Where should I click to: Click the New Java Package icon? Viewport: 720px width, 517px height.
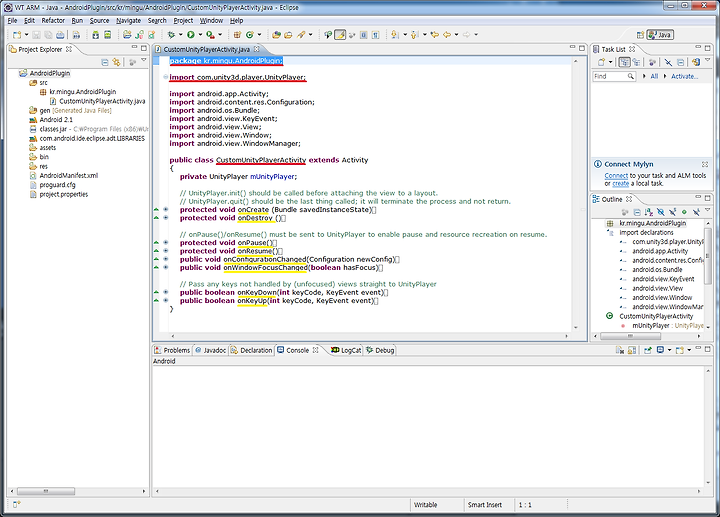(x=237, y=34)
